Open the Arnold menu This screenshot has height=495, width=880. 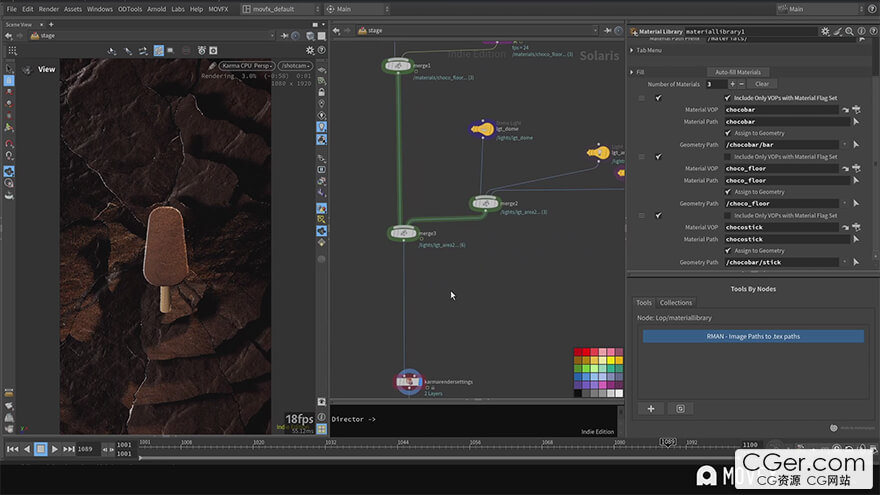(x=157, y=9)
